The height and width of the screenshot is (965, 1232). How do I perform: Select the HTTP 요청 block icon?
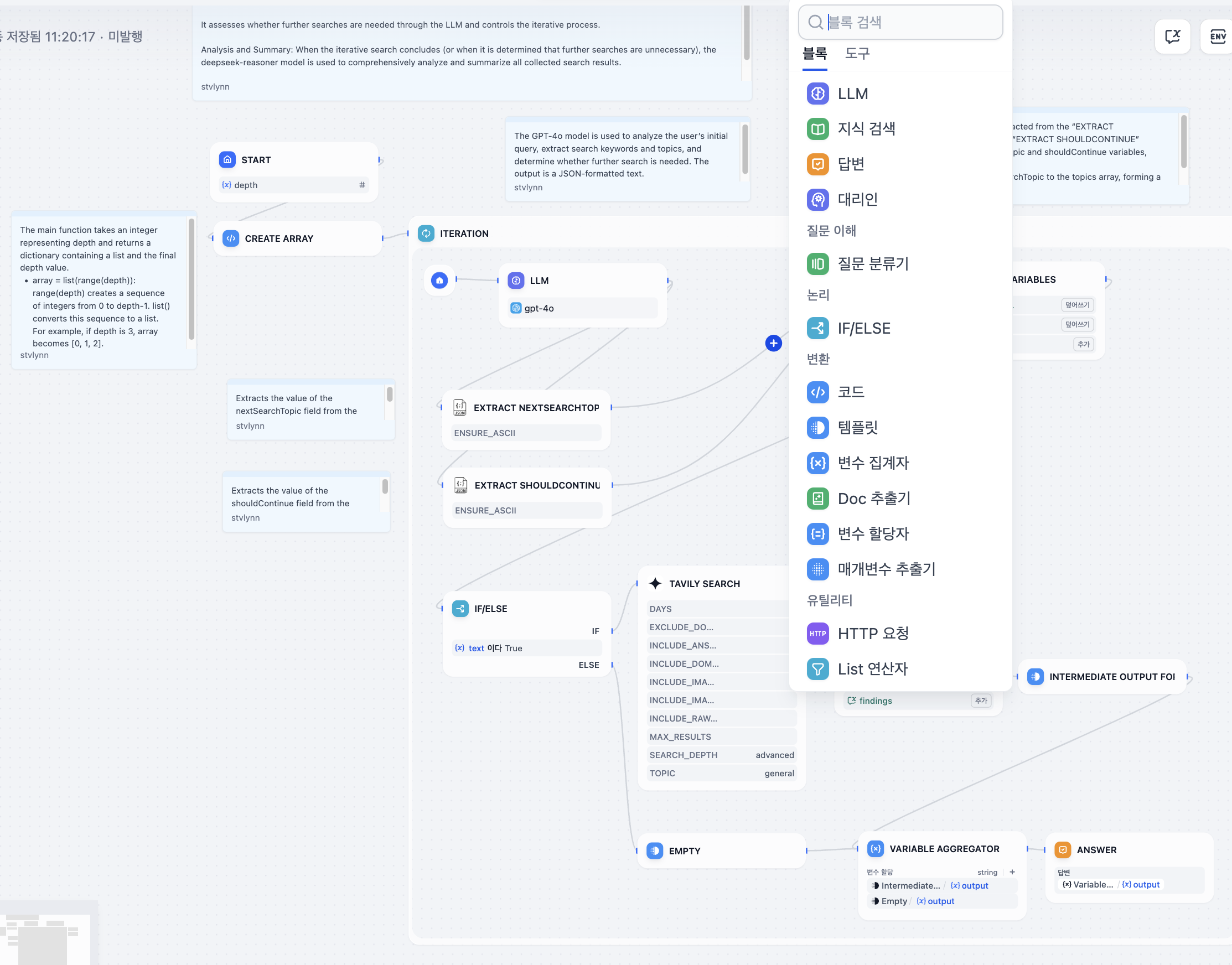tap(817, 634)
